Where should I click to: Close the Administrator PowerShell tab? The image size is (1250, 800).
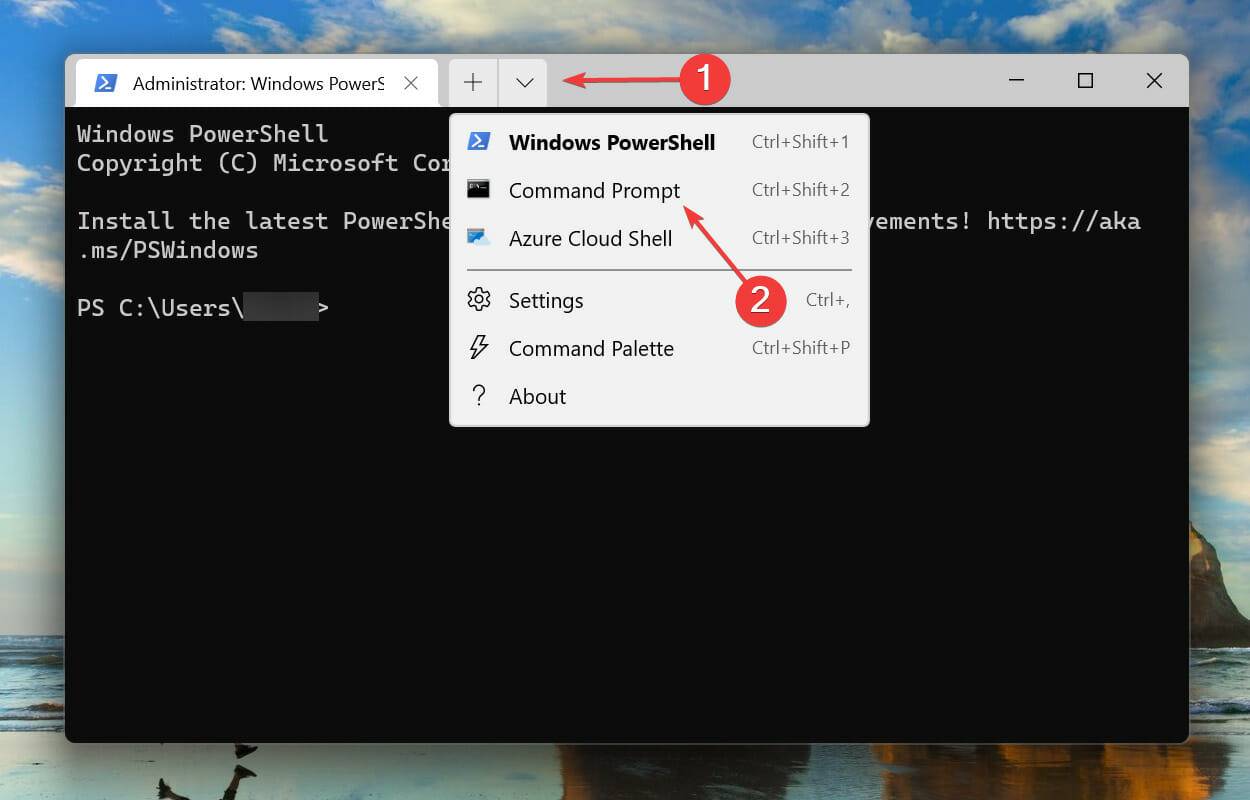(410, 83)
